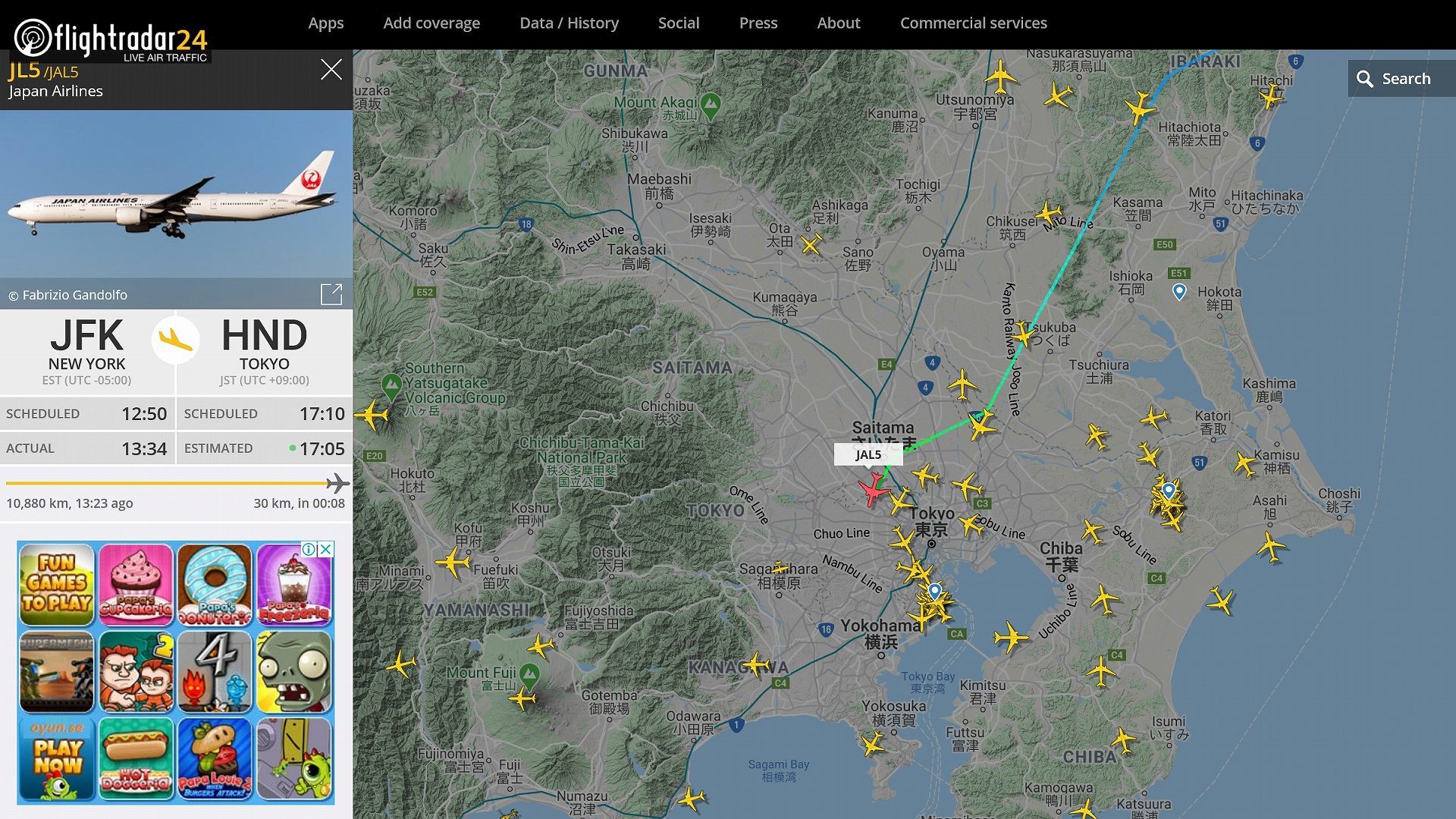
Task: Click the Tokyo city label on map
Action: pos(932,521)
